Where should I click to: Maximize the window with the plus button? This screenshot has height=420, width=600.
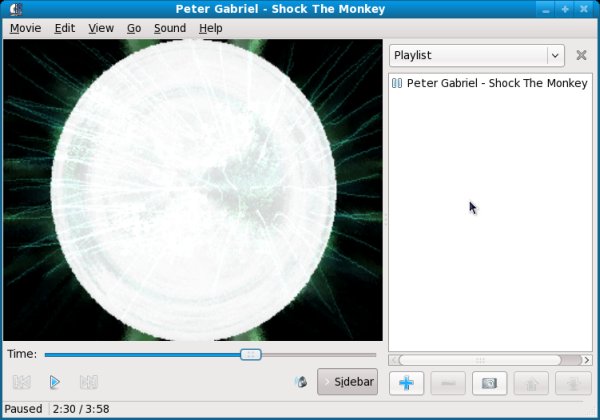[565, 9]
